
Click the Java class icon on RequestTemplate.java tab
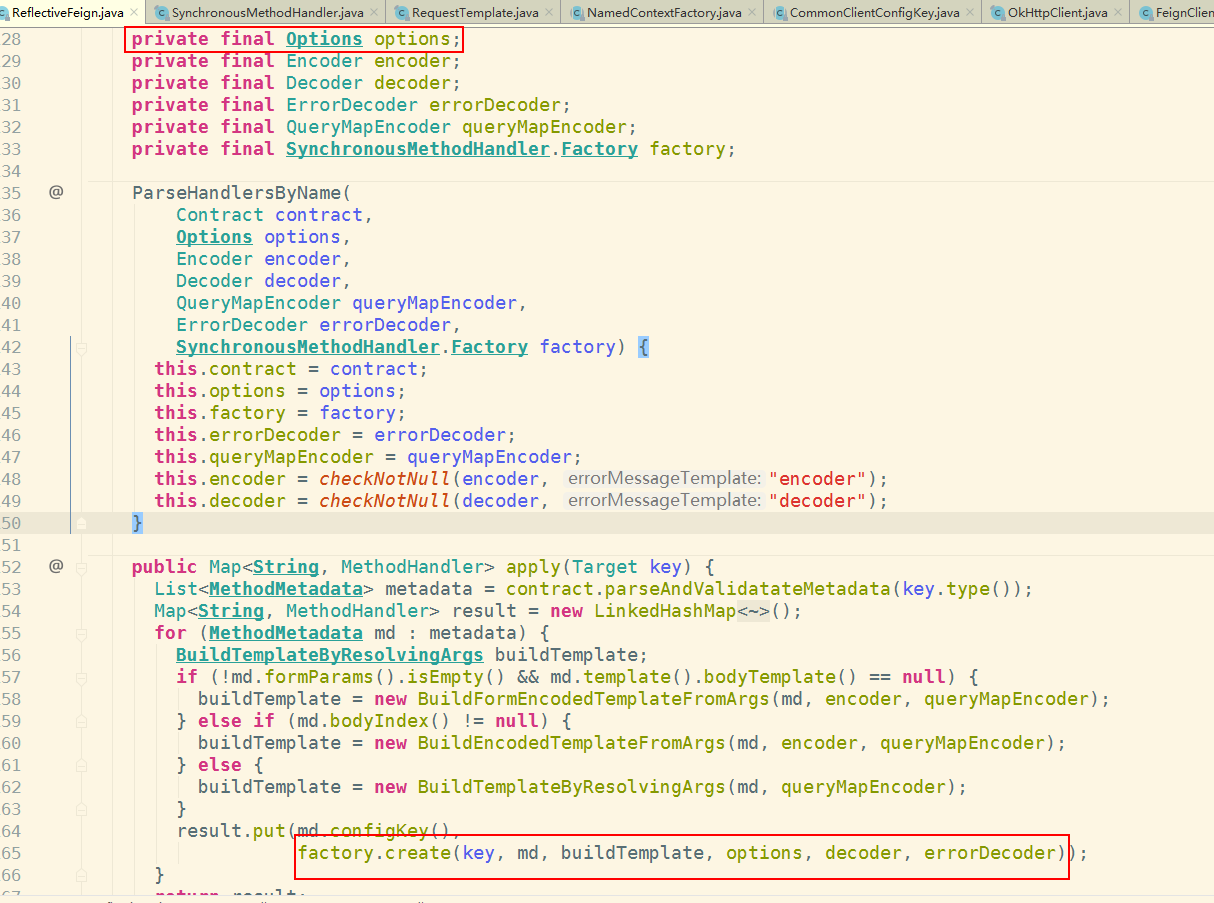click(400, 14)
